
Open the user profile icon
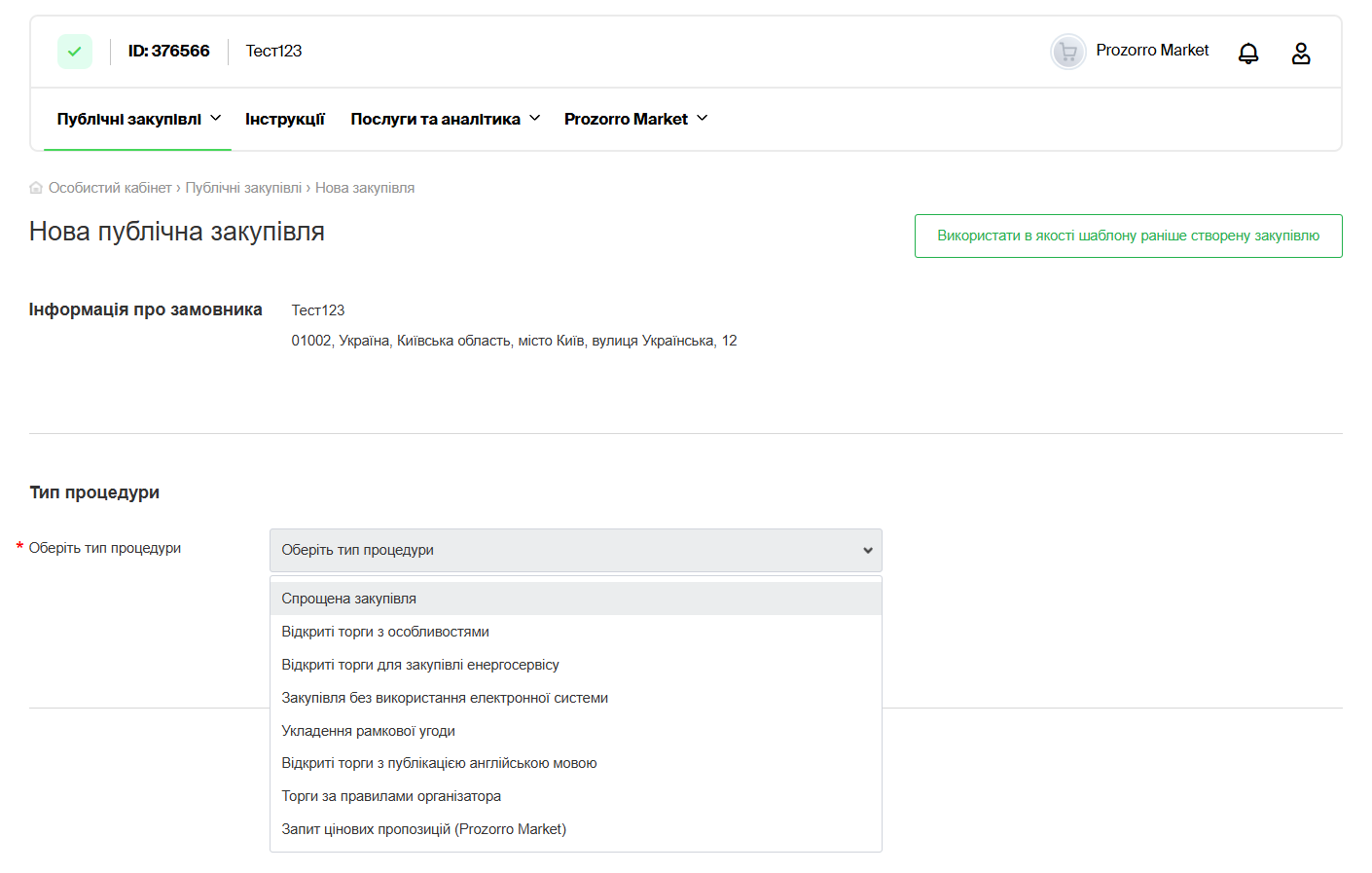[1300, 54]
